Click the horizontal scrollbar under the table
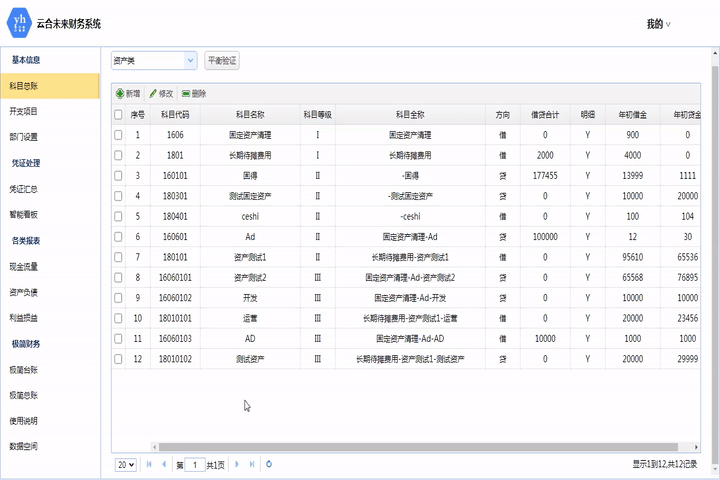Image resolution: width=720 pixels, height=480 pixels. click(400, 447)
